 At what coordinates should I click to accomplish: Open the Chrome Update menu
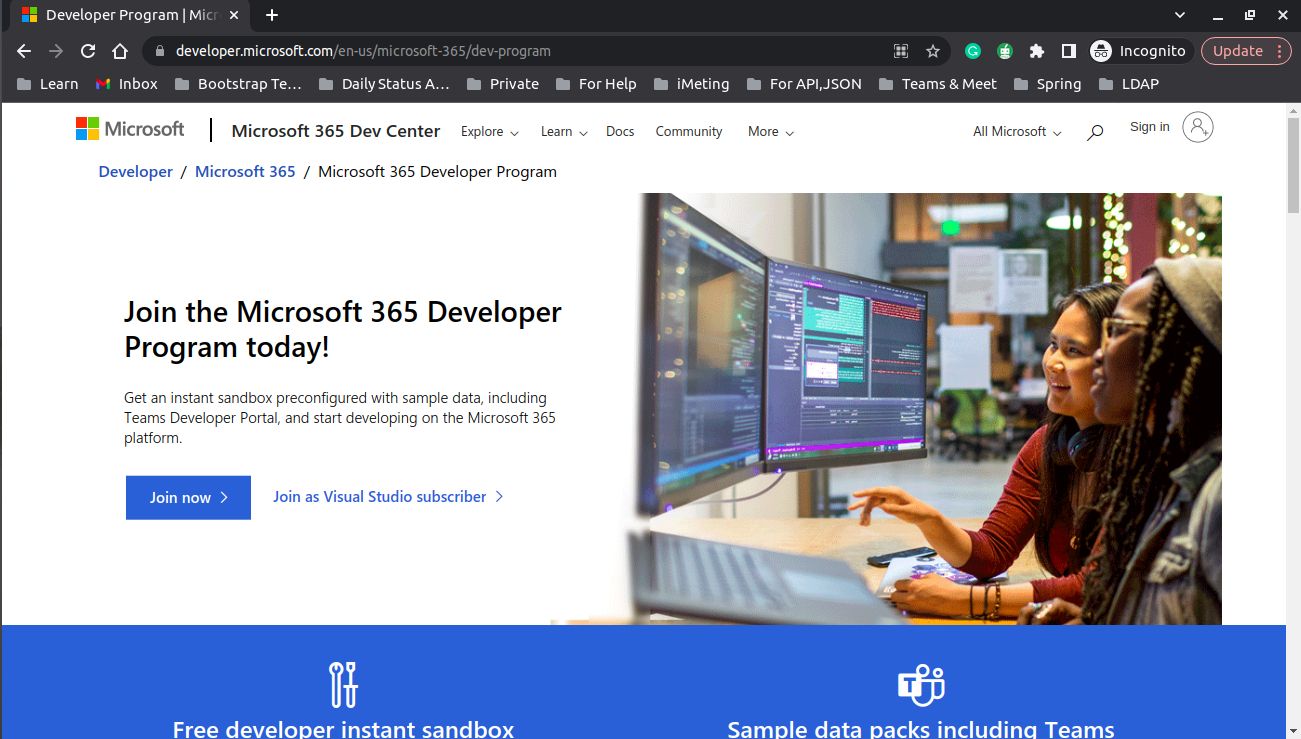[x=1246, y=51]
